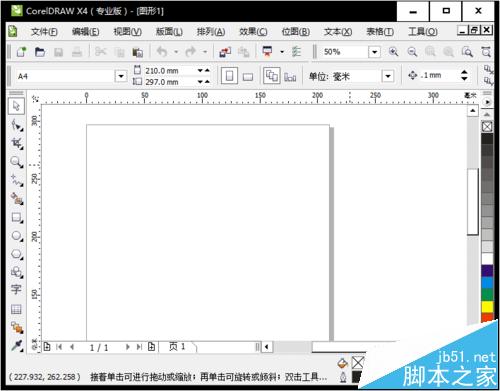Toggle apply layout to all pages
Viewport: 500px width, 391px height.
(x=272, y=76)
